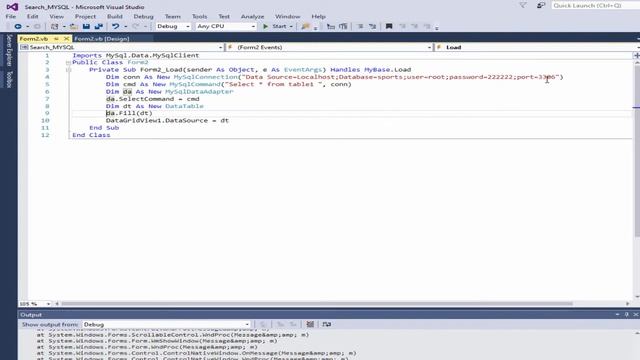The height and width of the screenshot is (360, 640).
Task: Open the Analyze menu
Action: pos(252,16)
